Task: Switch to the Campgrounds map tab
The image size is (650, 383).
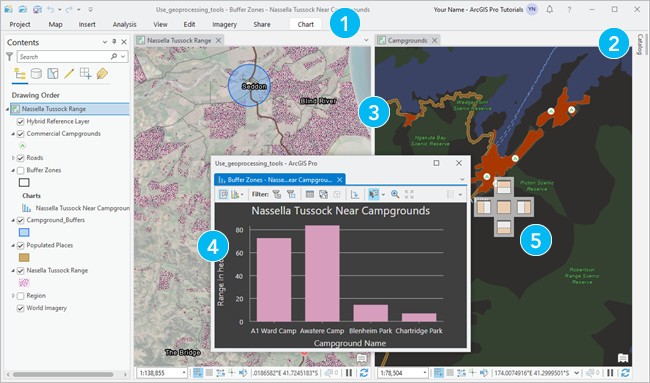Action: (407, 40)
